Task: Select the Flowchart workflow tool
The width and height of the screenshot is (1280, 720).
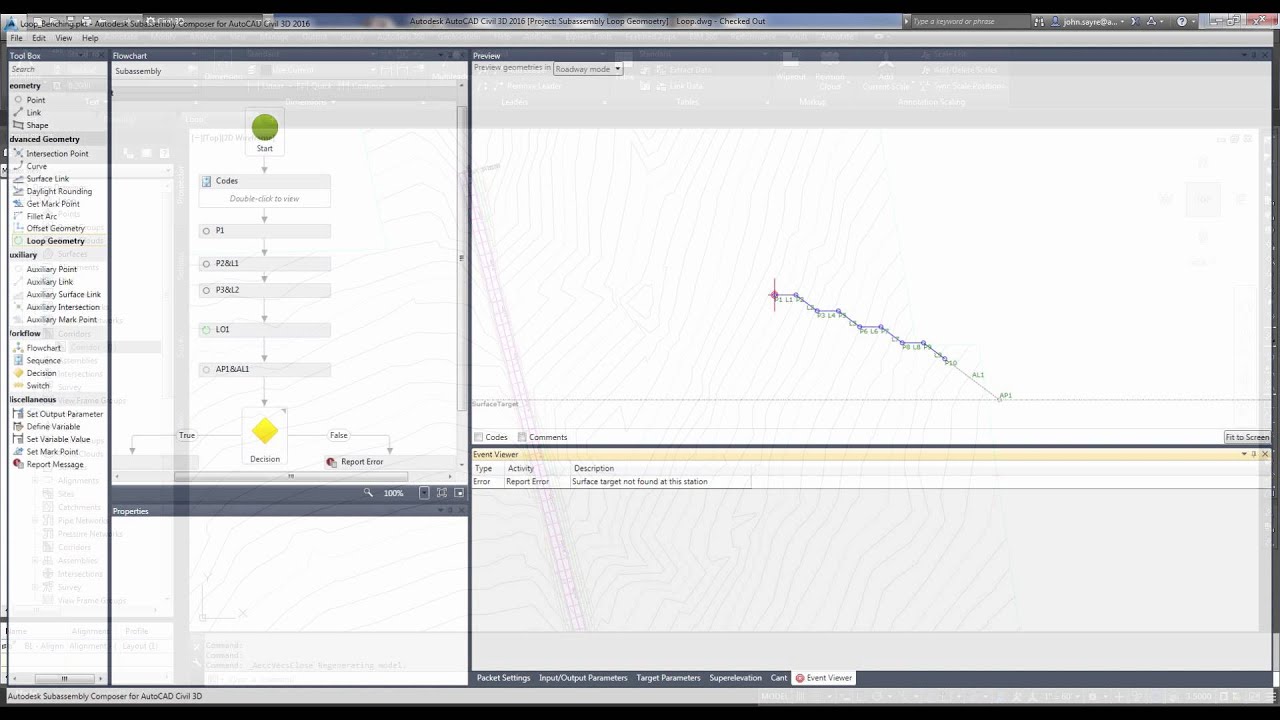Action: 44,348
